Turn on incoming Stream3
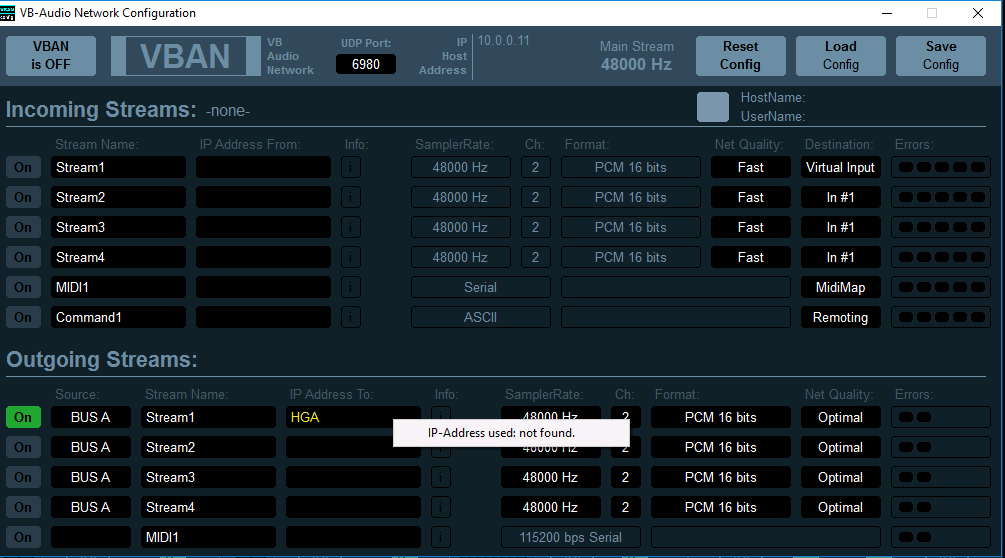Image resolution: width=1005 pixels, height=558 pixels. click(23, 227)
